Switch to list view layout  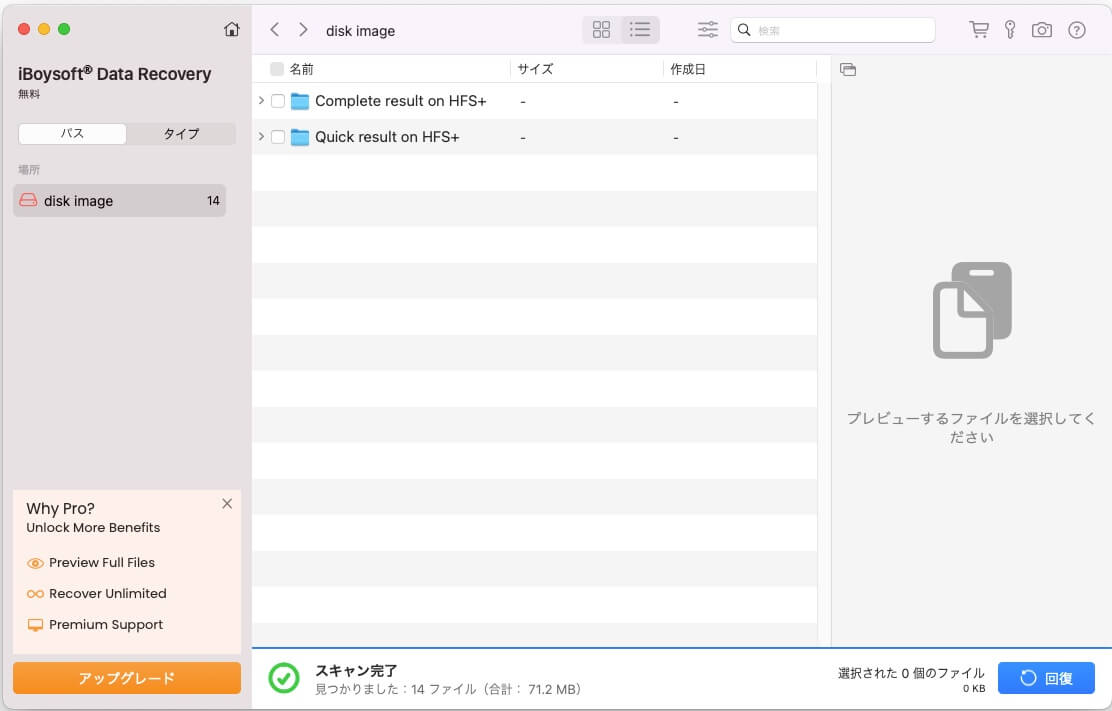(640, 30)
